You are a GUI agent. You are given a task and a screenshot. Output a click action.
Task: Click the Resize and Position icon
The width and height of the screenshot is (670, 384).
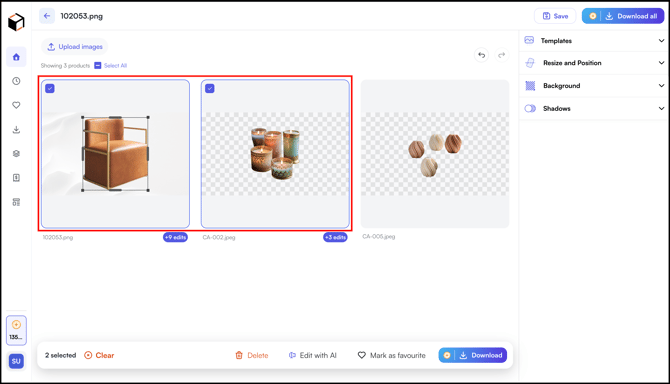click(x=530, y=63)
